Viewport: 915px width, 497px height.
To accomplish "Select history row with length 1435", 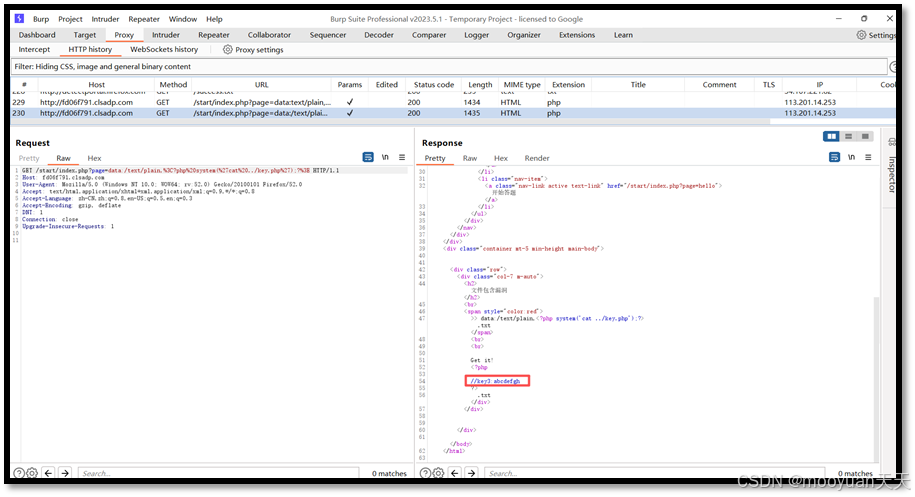I will 453,113.
